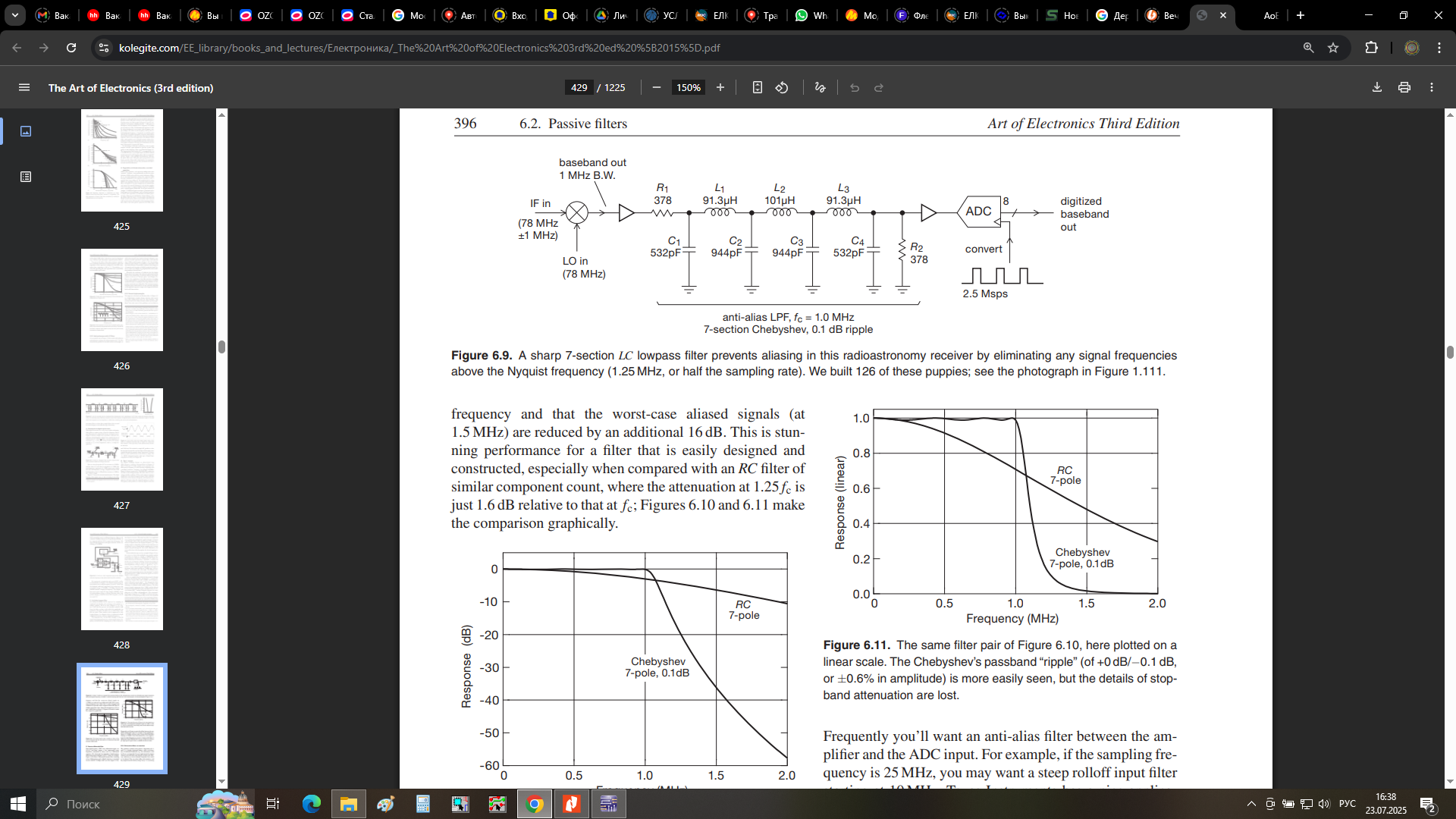
Task: Open the volume control in tray
Action: click(x=1324, y=804)
